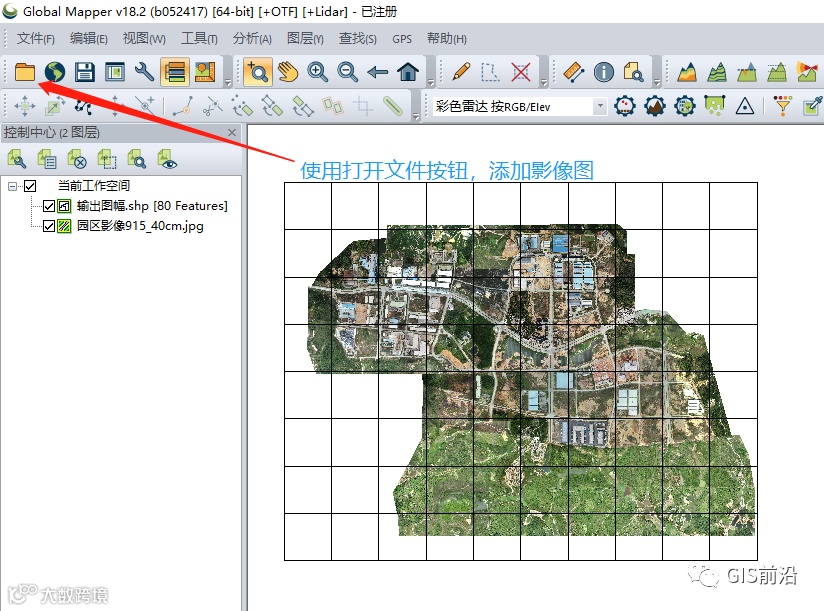Open the 视图(W) menu
Image resolution: width=824 pixels, height=611 pixels.
tap(144, 38)
